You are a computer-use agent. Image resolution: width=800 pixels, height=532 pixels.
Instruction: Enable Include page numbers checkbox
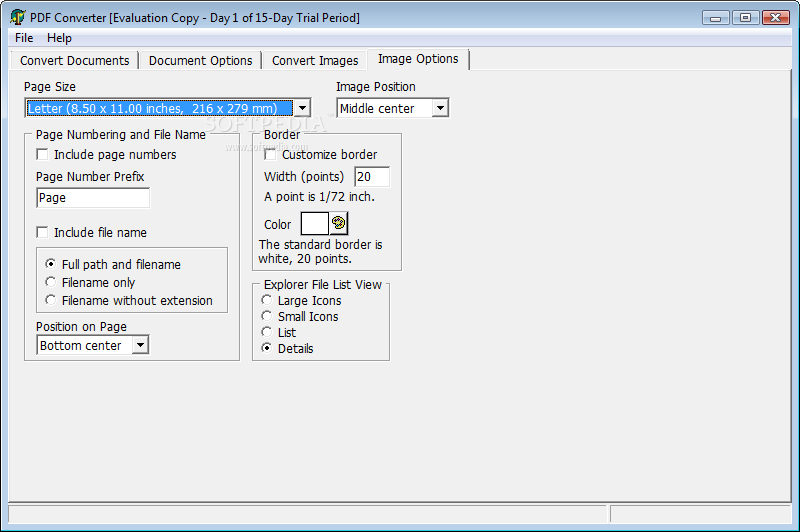42,155
